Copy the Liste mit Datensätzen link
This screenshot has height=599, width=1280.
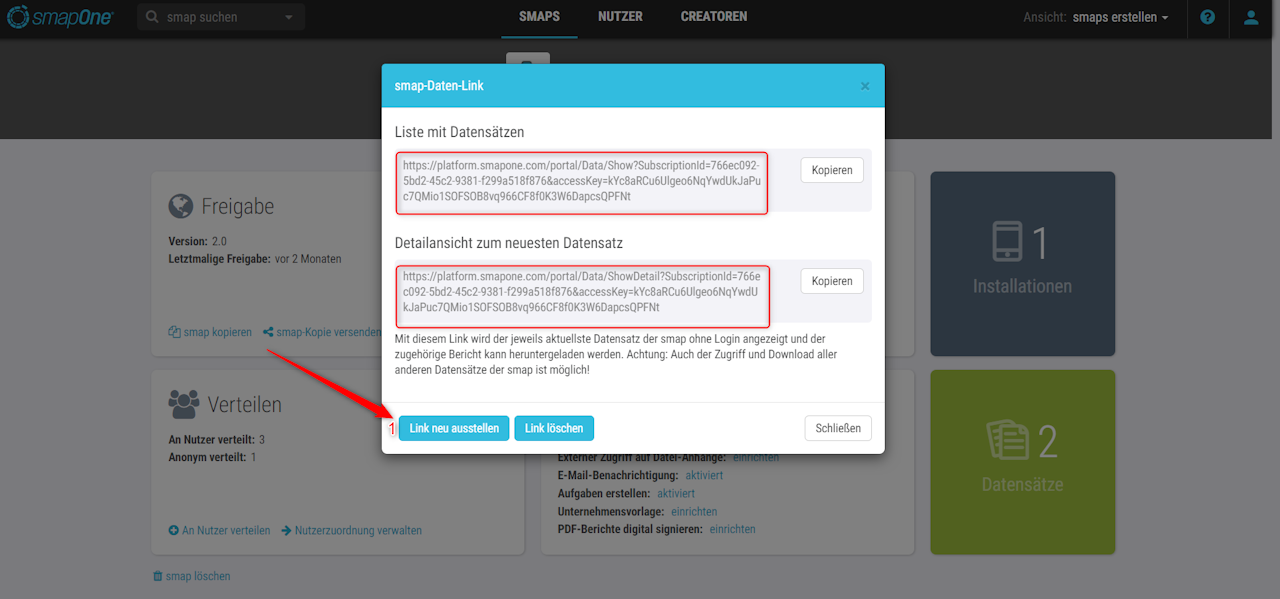(x=832, y=170)
